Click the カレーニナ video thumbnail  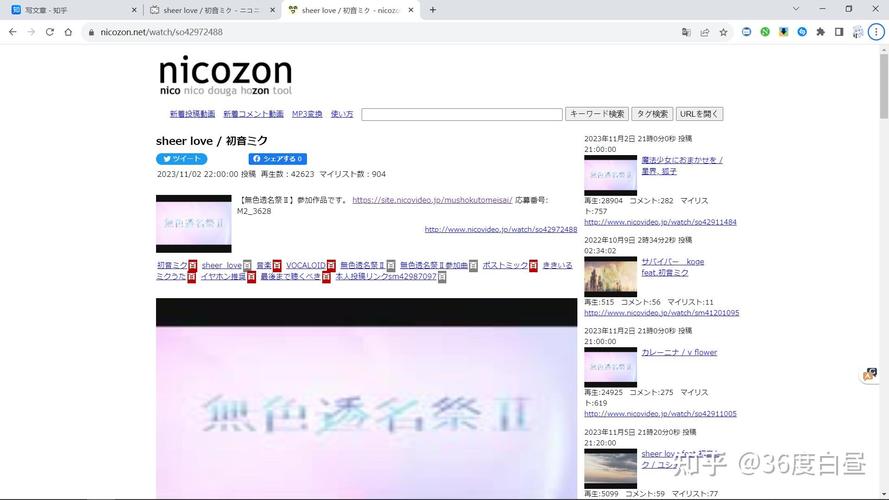tap(611, 367)
